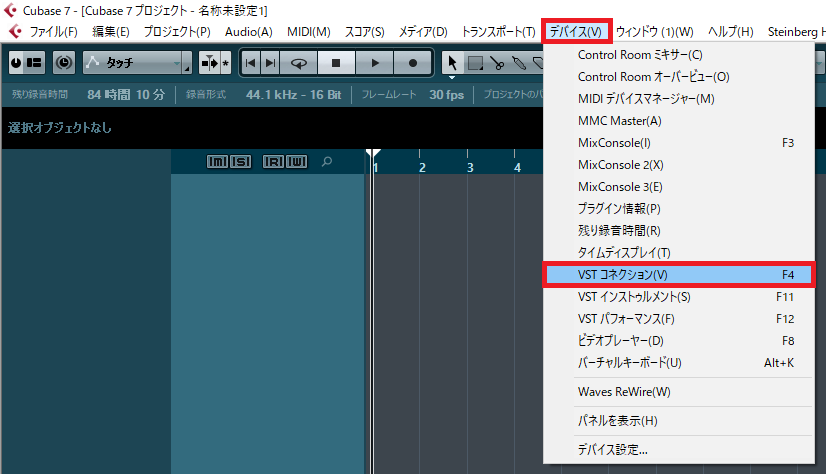This screenshot has height=474, width=826.
Task: Choose VST インストゥルメント(S) entry
Action: click(679, 297)
